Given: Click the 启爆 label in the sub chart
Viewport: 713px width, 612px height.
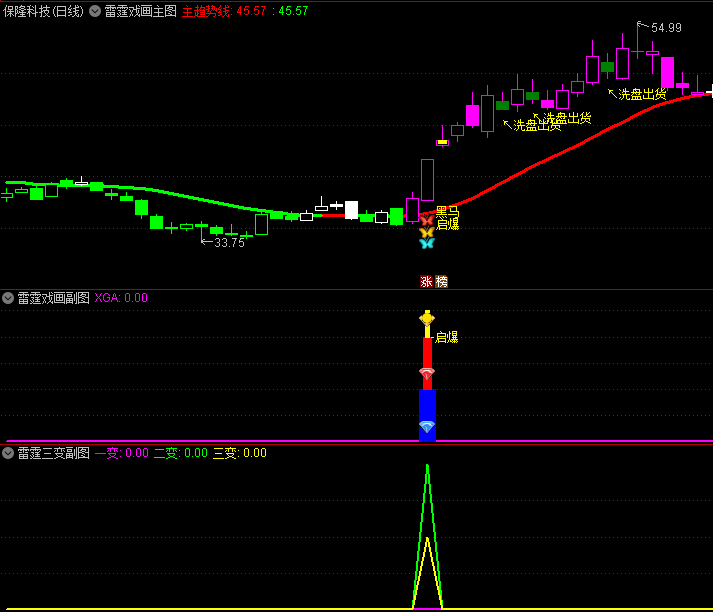Looking at the screenshot, I should pos(447,337).
